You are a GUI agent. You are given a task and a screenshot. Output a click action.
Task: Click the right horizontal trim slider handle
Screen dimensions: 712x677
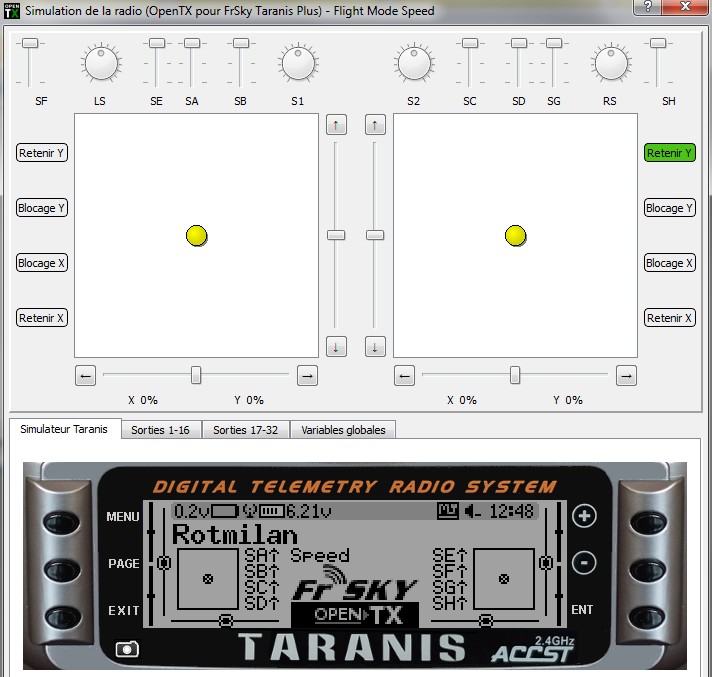click(x=515, y=375)
